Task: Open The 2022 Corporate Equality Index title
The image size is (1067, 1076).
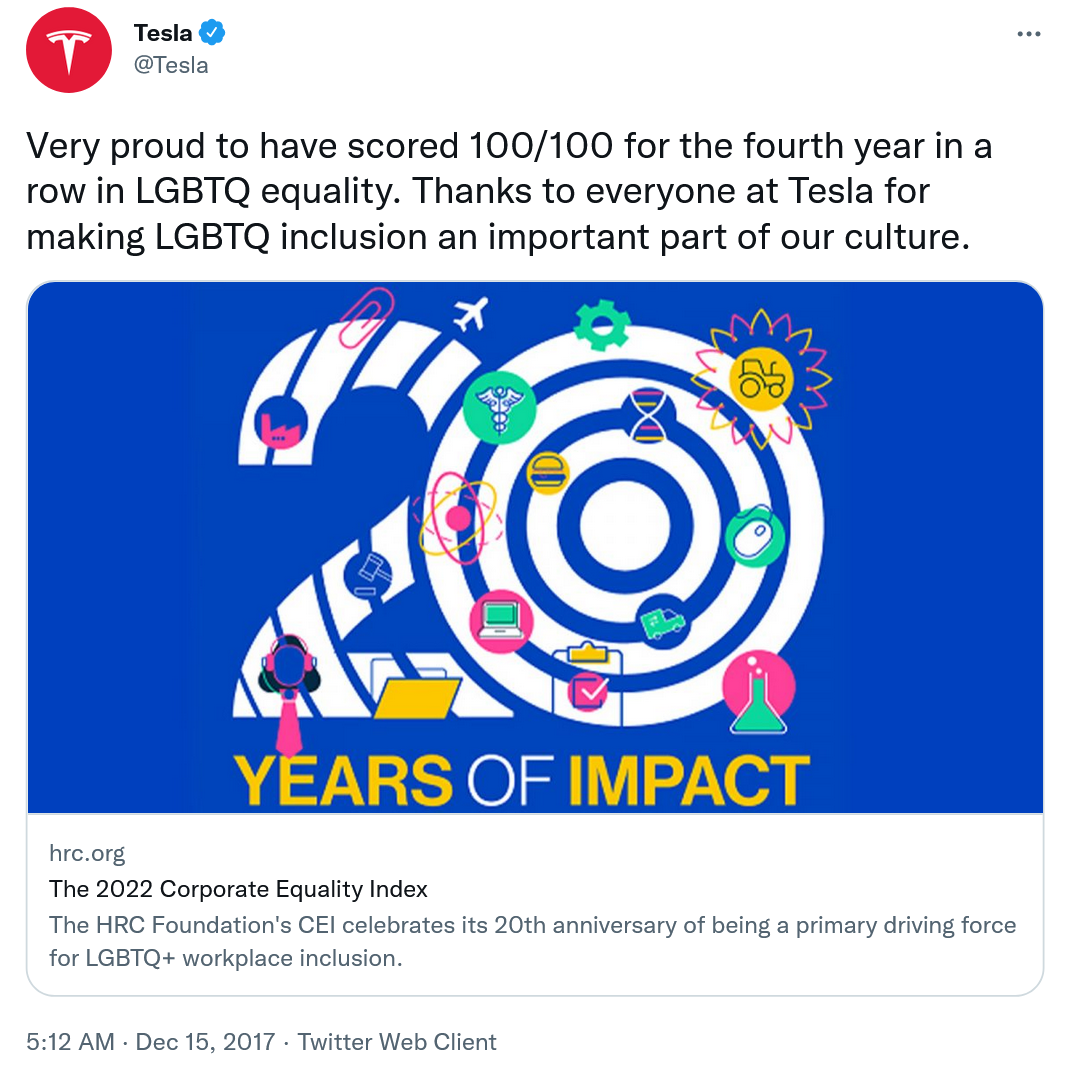Action: click(238, 889)
